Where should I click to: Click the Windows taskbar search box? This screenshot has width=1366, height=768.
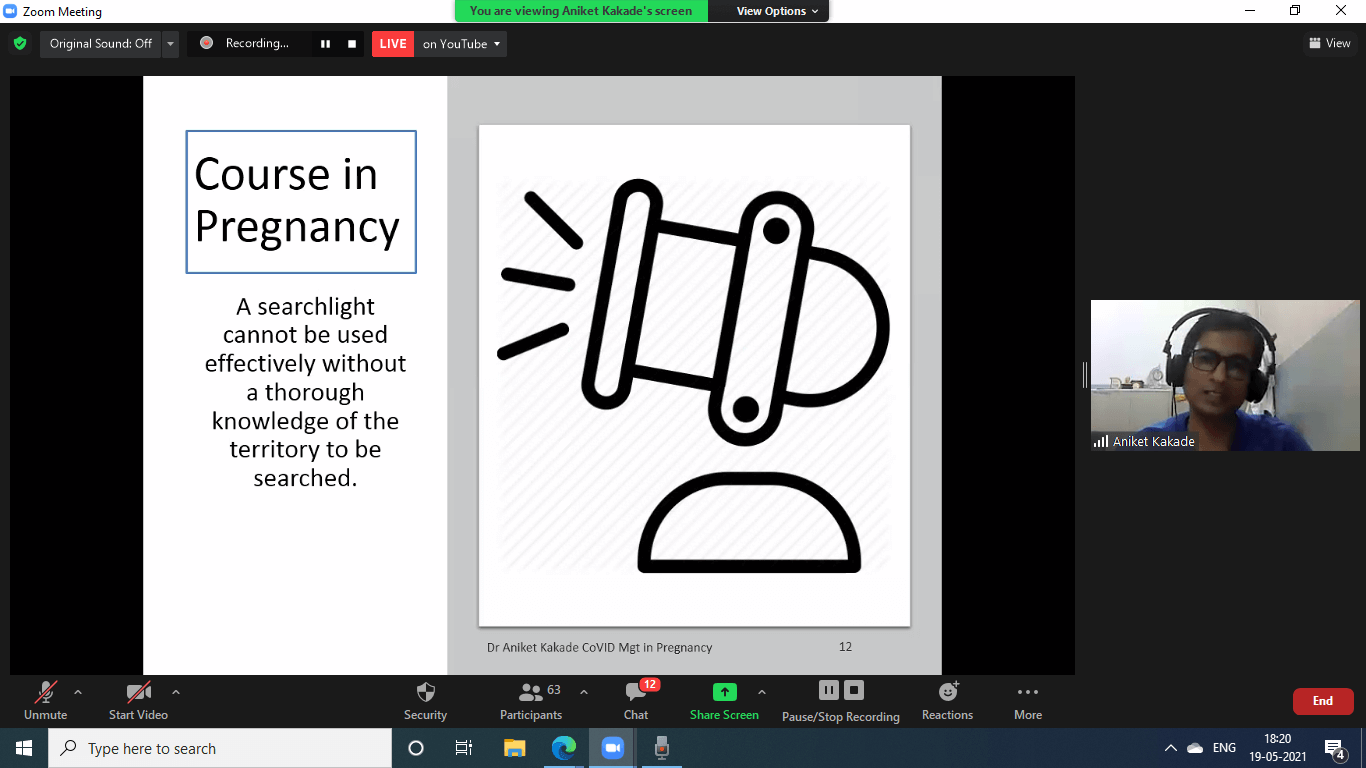tap(220, 748)
